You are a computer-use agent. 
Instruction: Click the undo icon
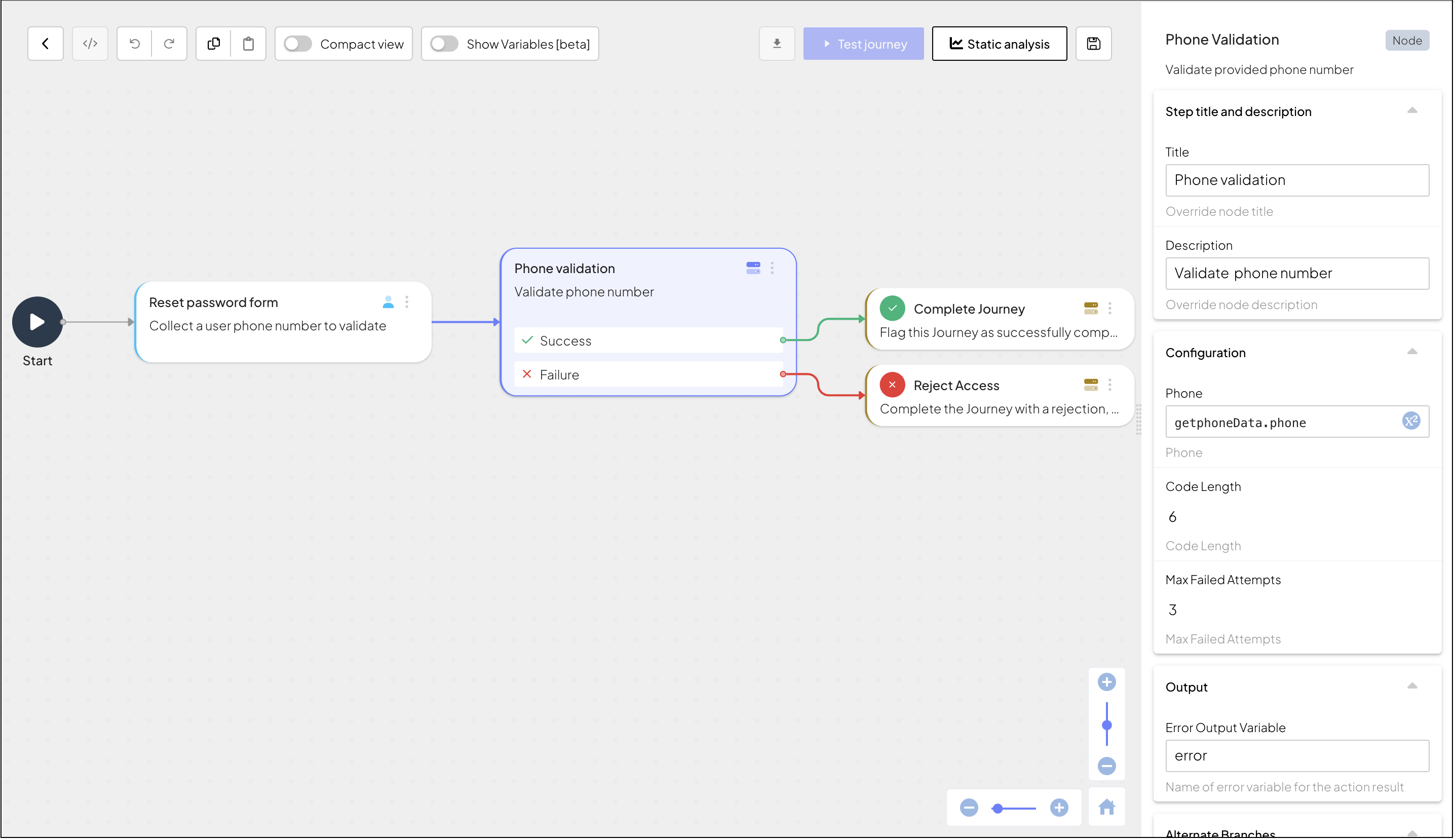click(134, 44)
